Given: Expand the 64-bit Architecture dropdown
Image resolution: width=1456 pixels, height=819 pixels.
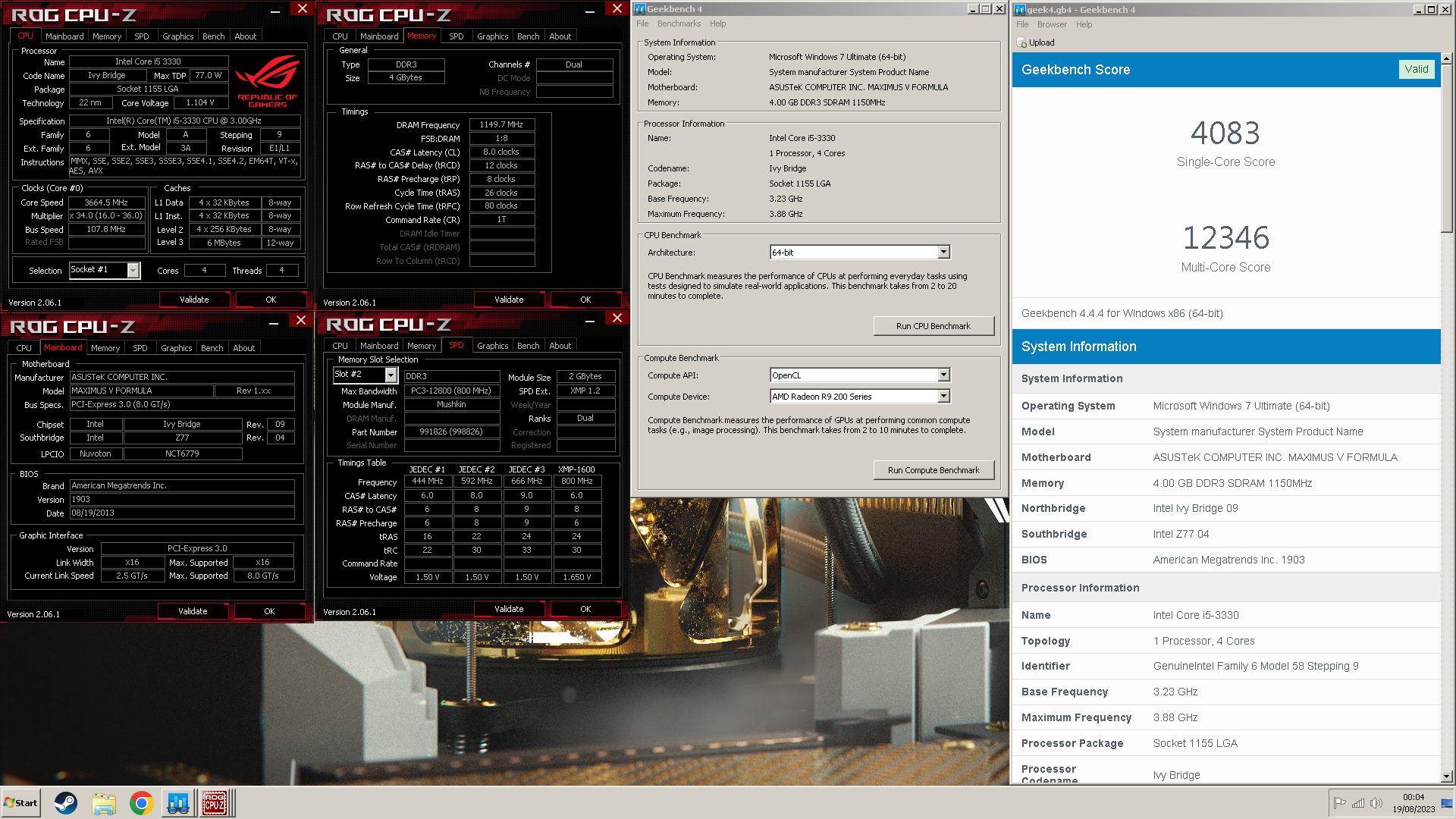Looking at the screenshot, I should (943, 252).
